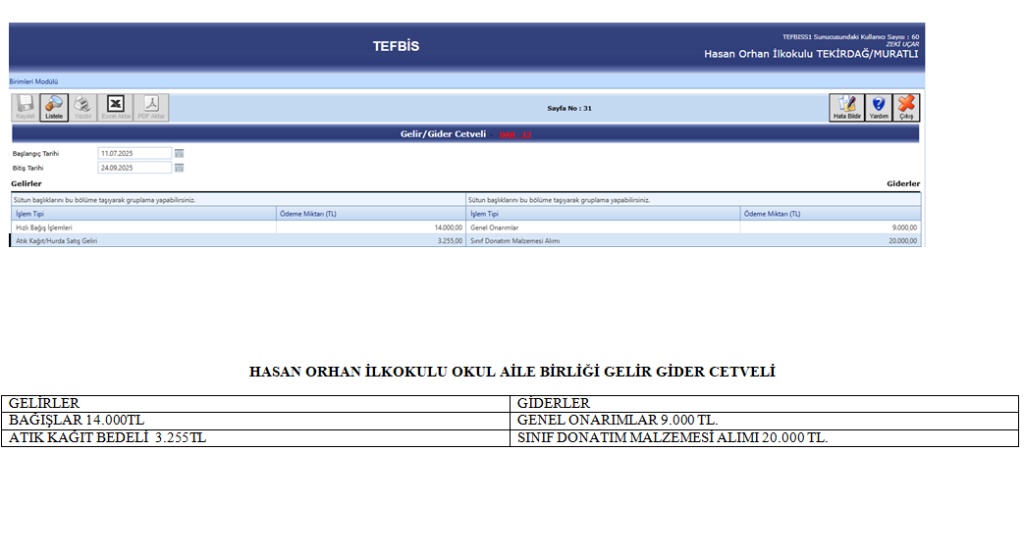Click the Bitiş Tarihi date field
Image resolution: width=1024 pixels, height=553 pixels.
click(x=134, y=168)
